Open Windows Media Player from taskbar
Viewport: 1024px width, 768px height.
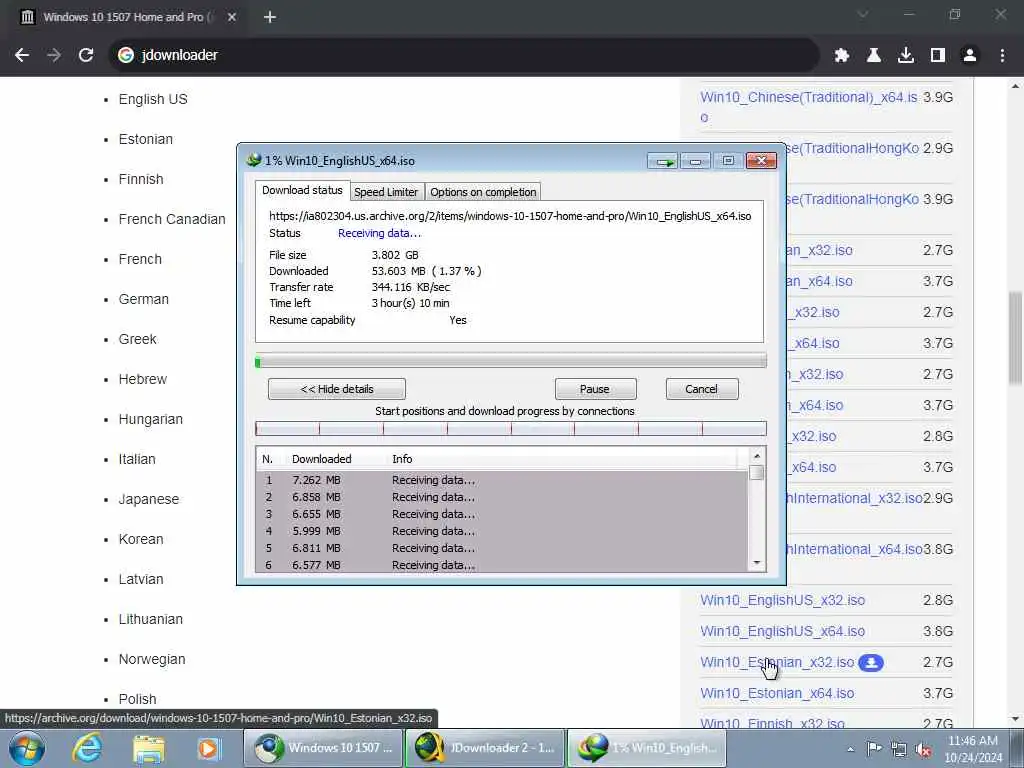click(208, 748)
